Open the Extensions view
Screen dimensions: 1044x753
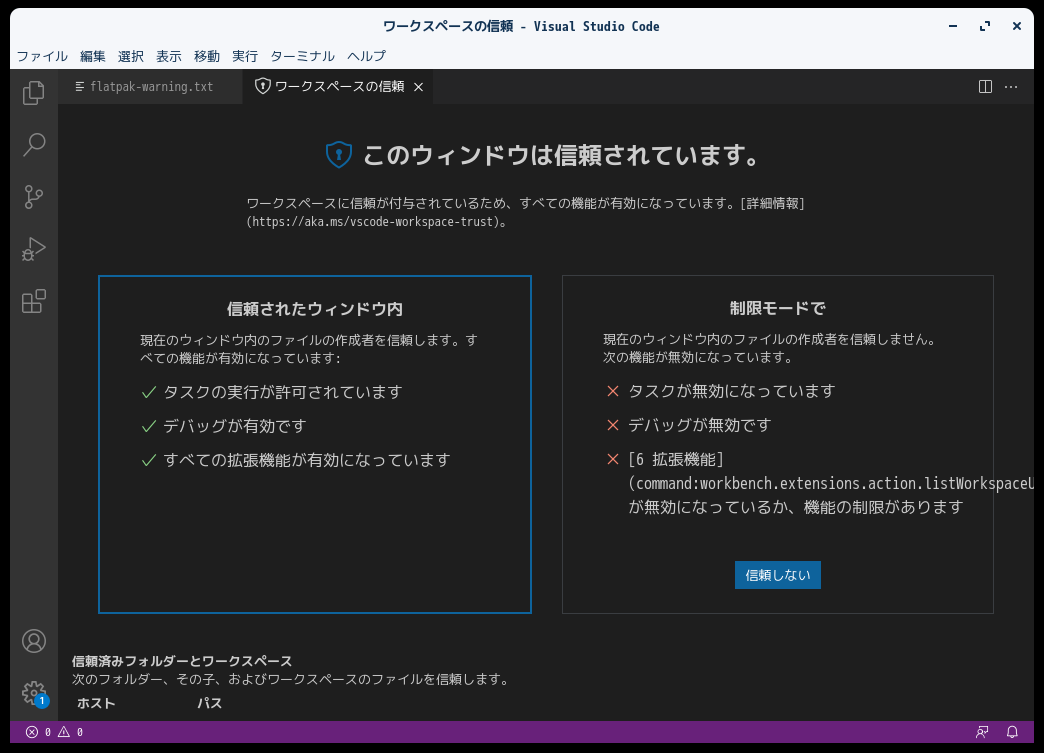(x=33, y=301)
